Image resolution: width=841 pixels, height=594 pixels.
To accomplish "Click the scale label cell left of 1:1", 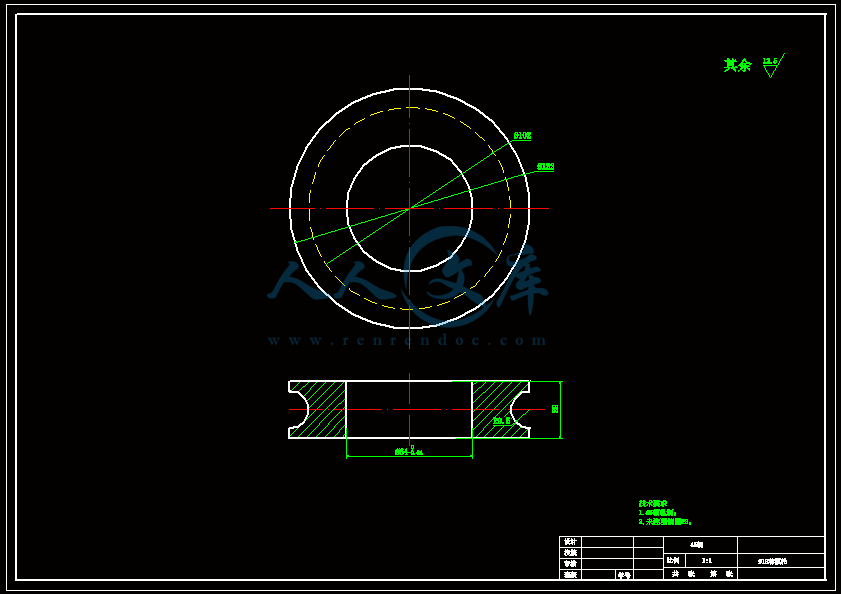I will [675, 561].
